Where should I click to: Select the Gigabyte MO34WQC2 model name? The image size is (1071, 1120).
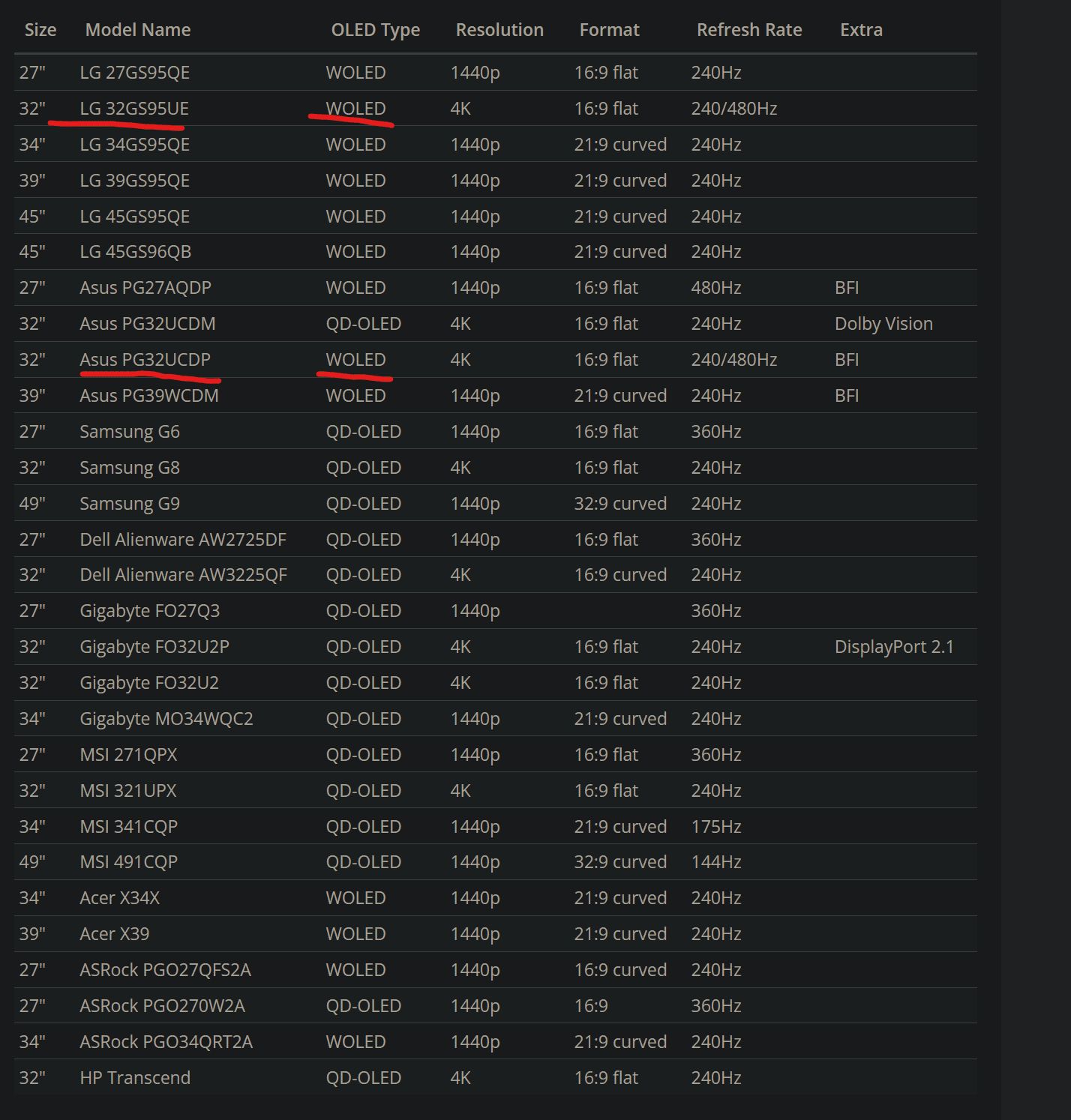pos(166,719)
